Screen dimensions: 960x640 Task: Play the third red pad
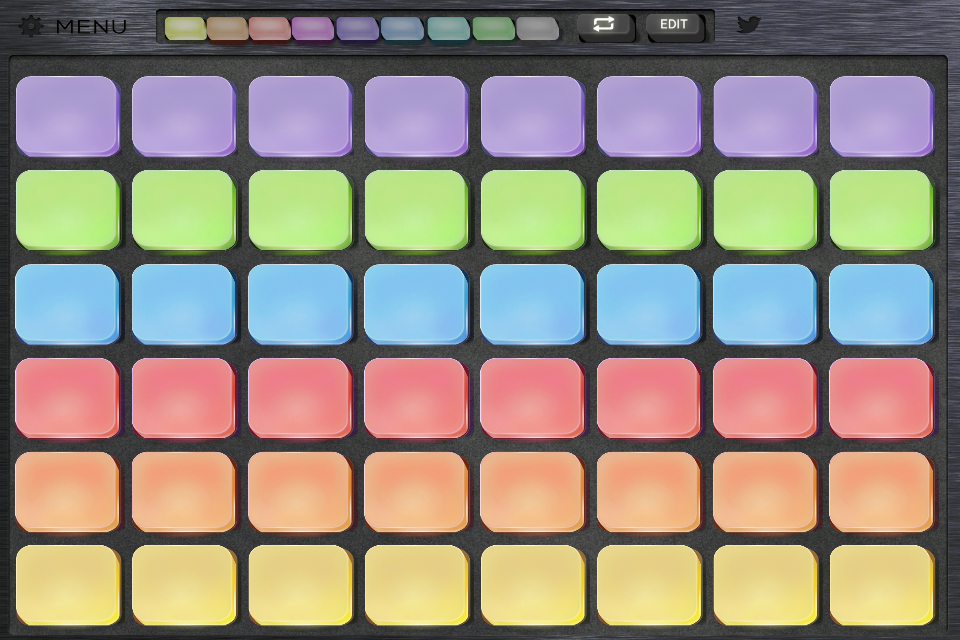[300, 398]
